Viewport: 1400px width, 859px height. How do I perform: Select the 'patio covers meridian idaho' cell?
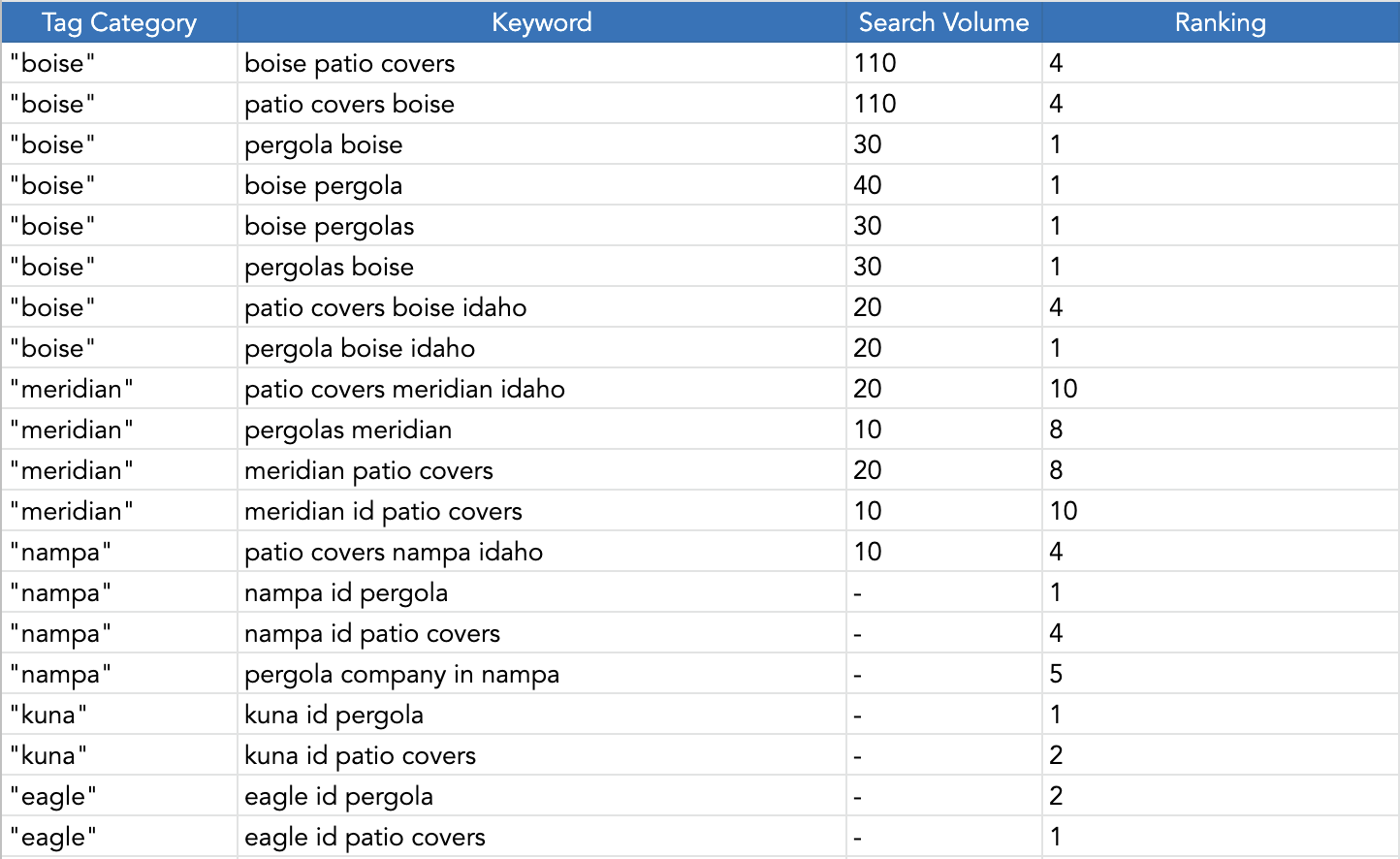[x=542, y=389]
